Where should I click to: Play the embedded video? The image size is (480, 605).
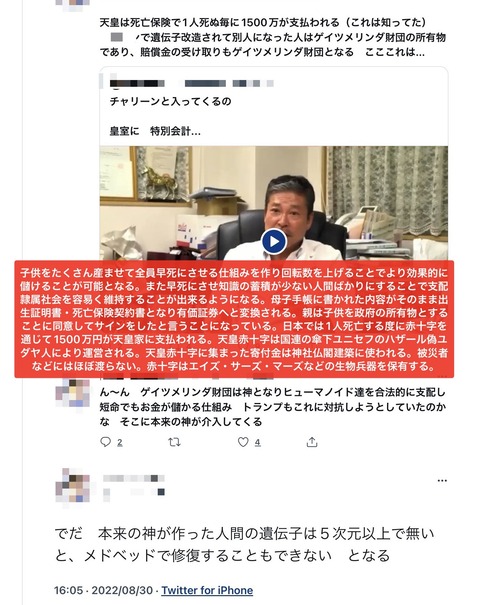[274, 242]
